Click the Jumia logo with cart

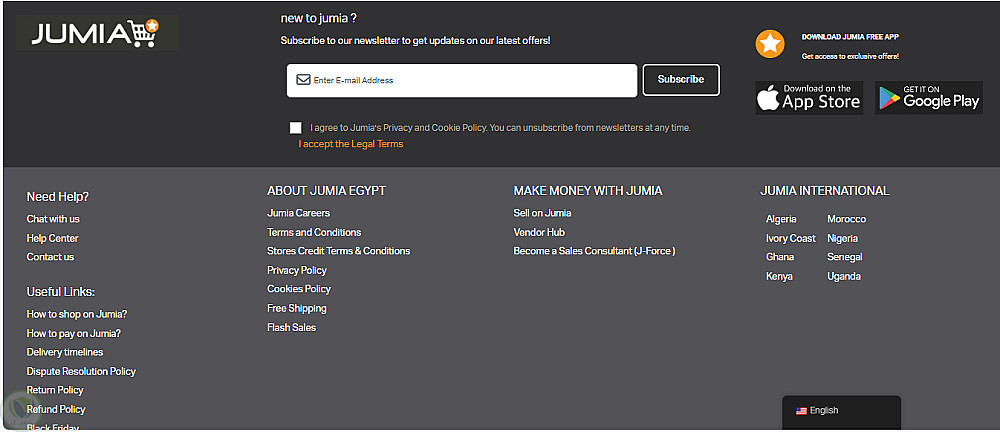click(x=96, y=34)
